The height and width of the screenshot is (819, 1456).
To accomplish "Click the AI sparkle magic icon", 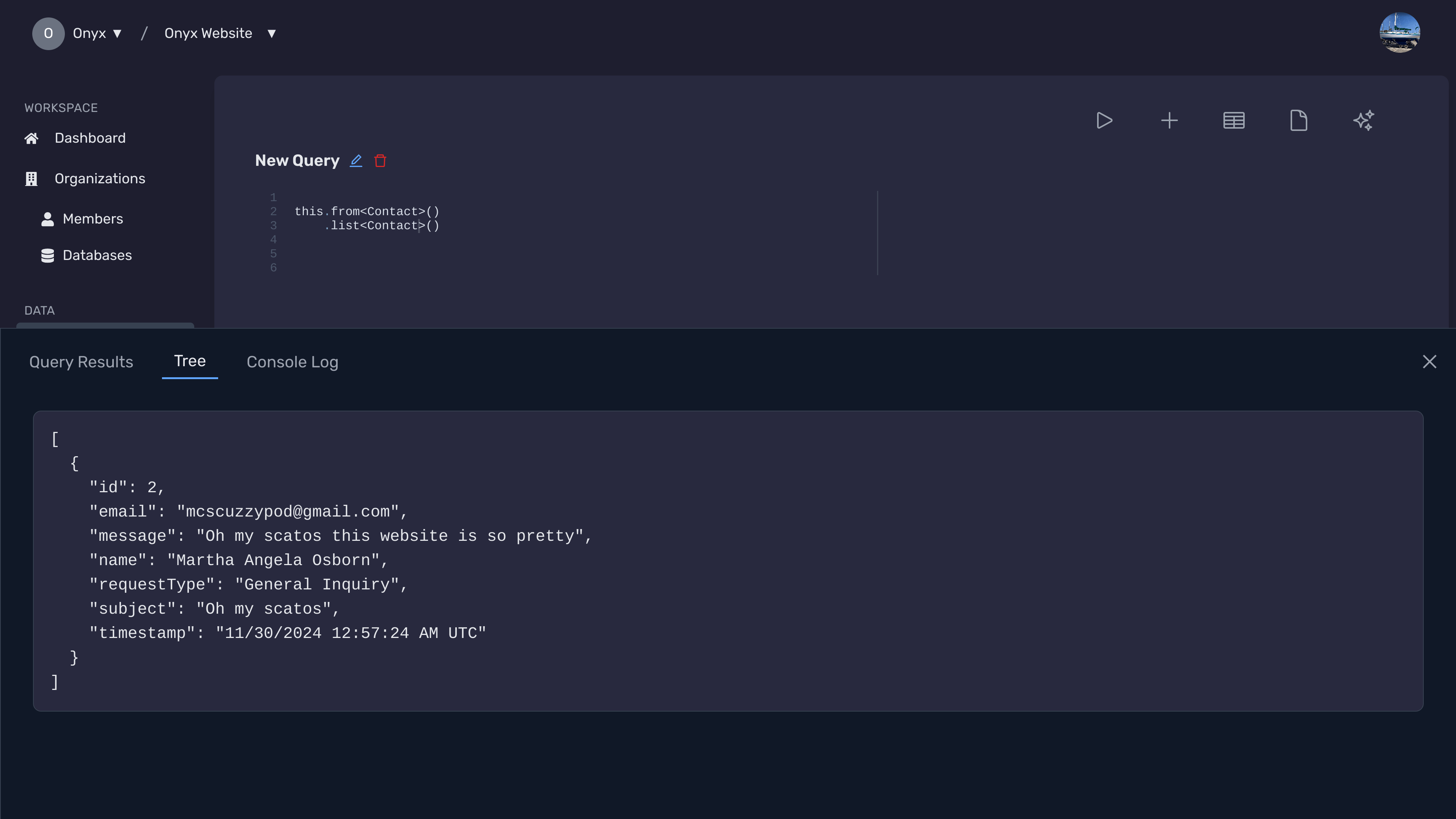I will (x=1364, y=120).
